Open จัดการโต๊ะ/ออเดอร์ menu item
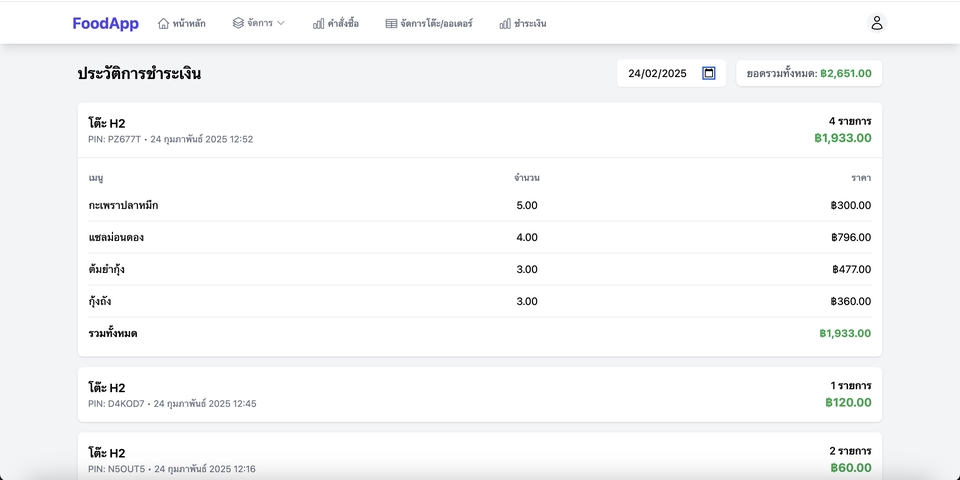Screen dimensions: 960x480 [429, 24]
